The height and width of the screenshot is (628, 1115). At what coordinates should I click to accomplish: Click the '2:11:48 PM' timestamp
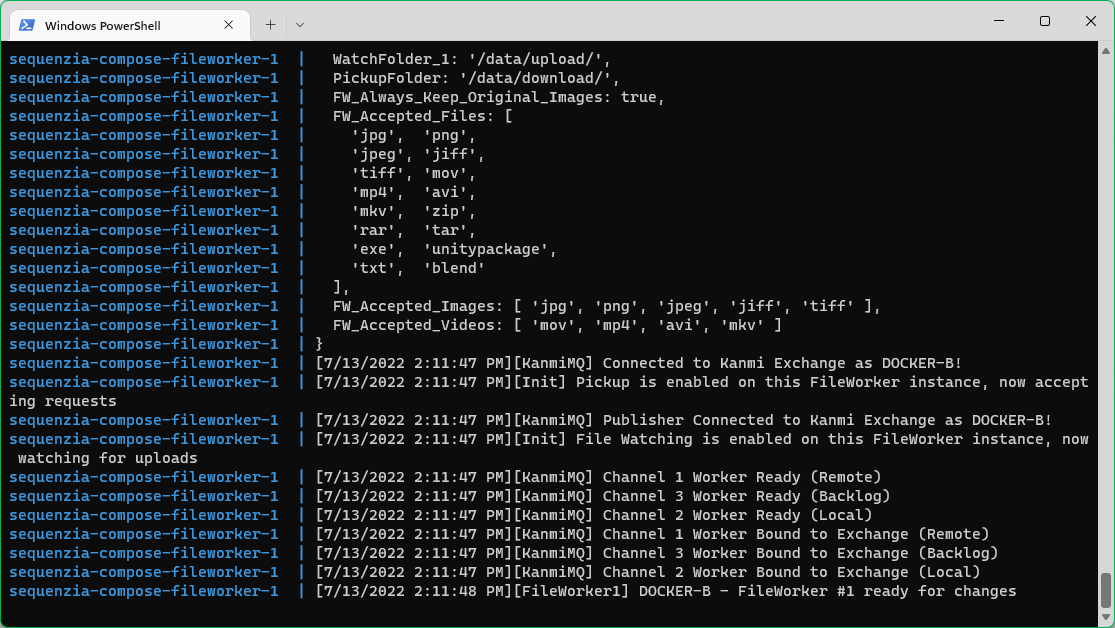pyautogui.click(x=458, y=592)
